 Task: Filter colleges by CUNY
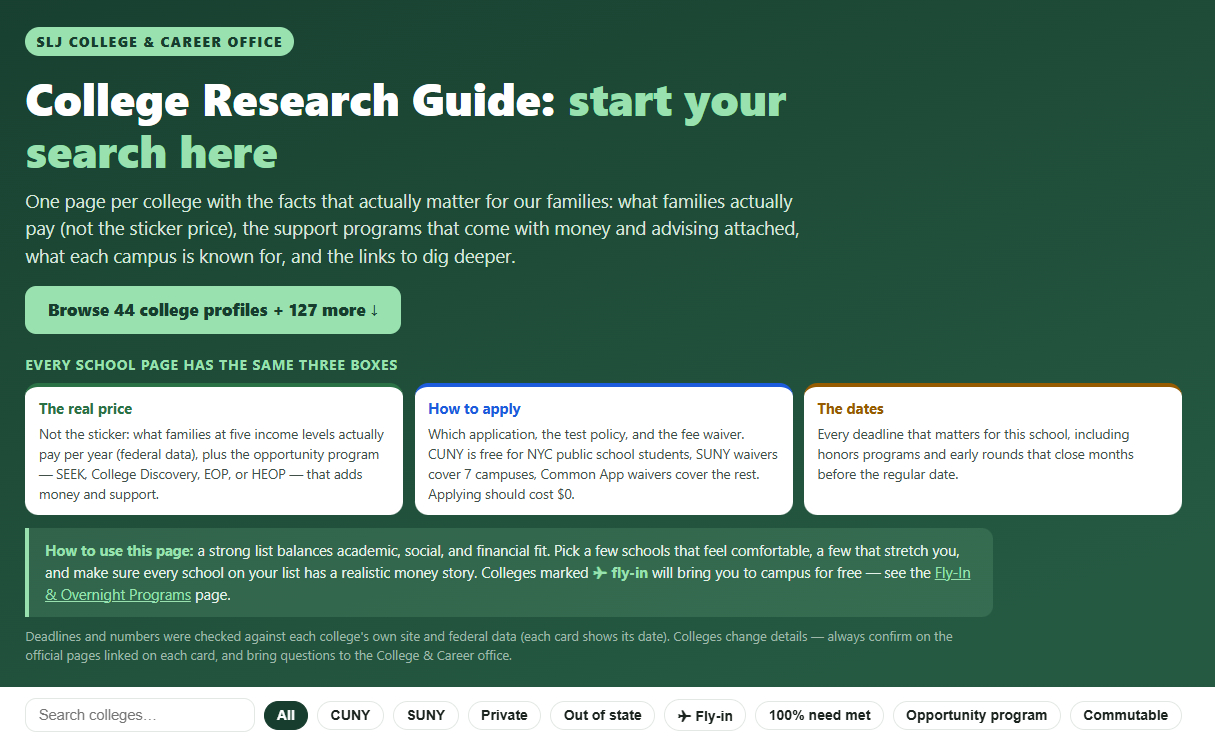[350, 715]
